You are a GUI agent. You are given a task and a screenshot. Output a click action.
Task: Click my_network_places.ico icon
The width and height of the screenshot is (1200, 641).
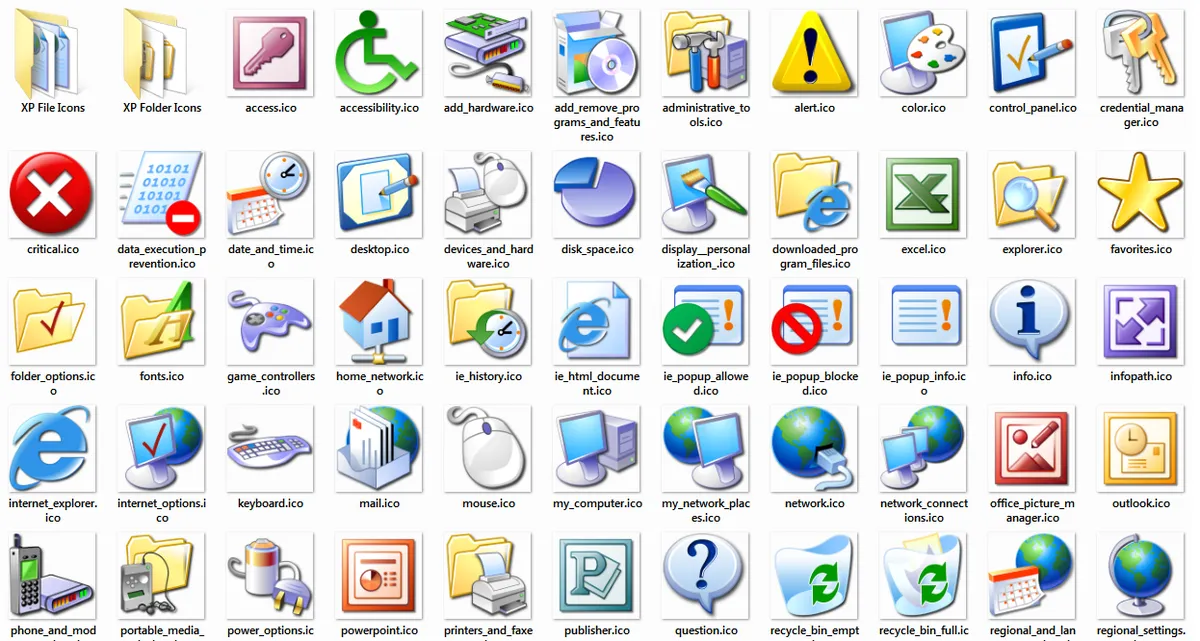tap(706, 449)
